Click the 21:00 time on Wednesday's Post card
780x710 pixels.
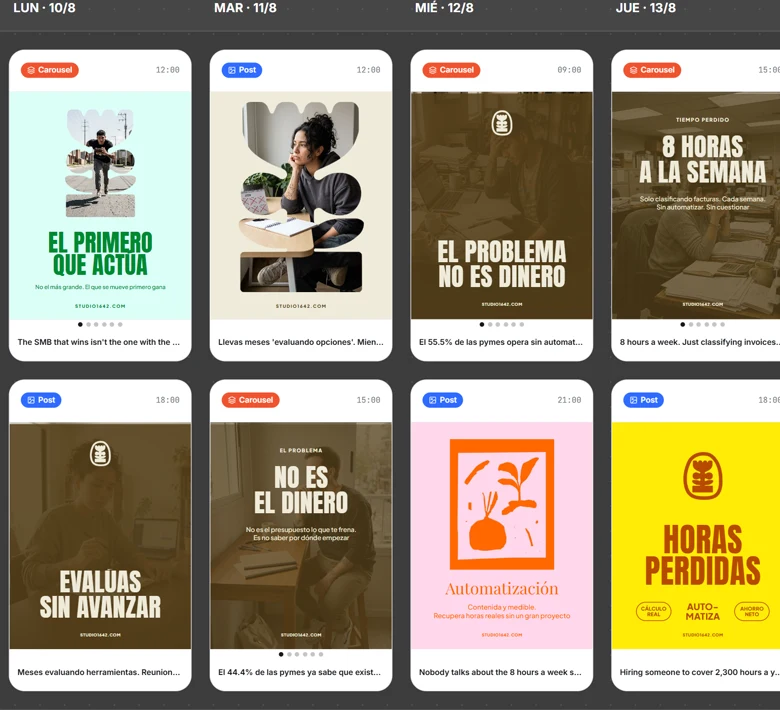click(x=569, y=400)
